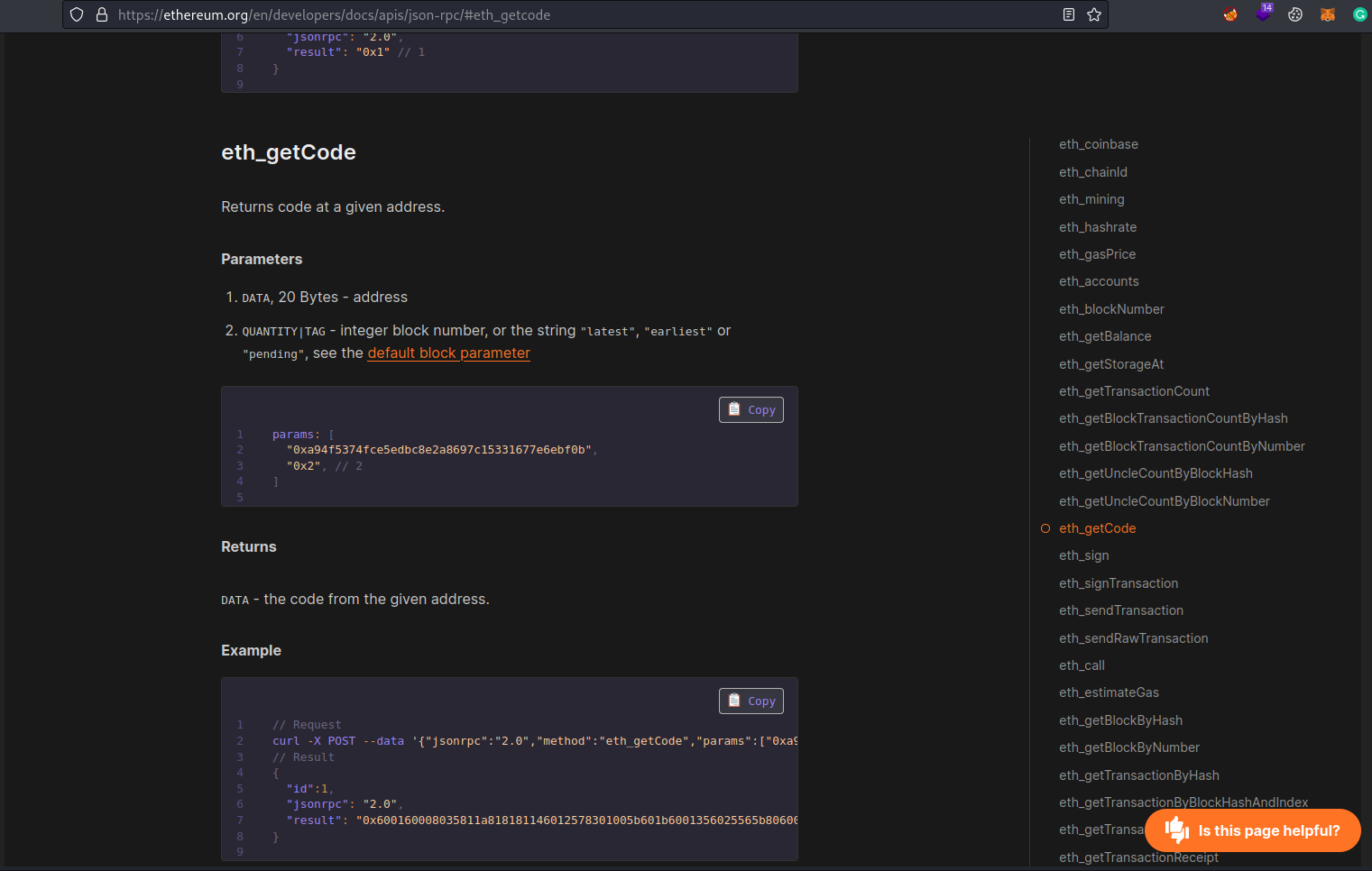Bookmark this page with the star
The height and width of the screenshot is (871, 1372).
[x=1094, y=14]
